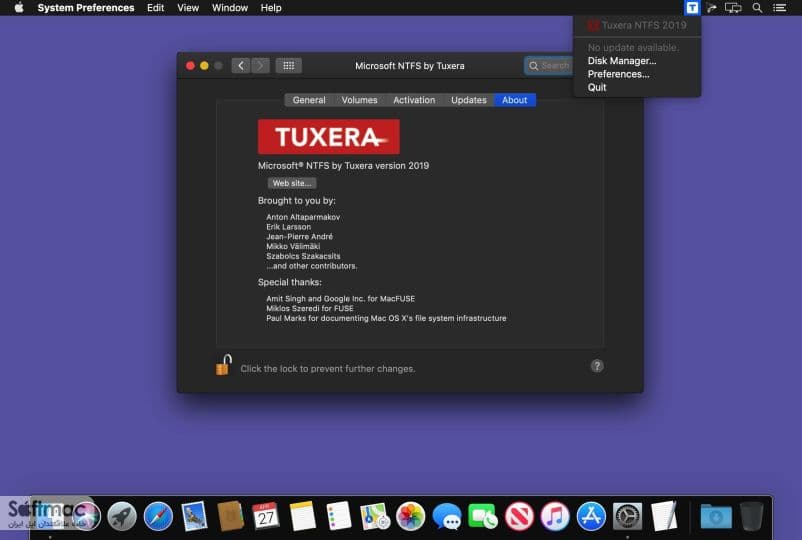The image size is (802, 540).
Task: Open Safari from the dock
Action: tap(159, 516)
